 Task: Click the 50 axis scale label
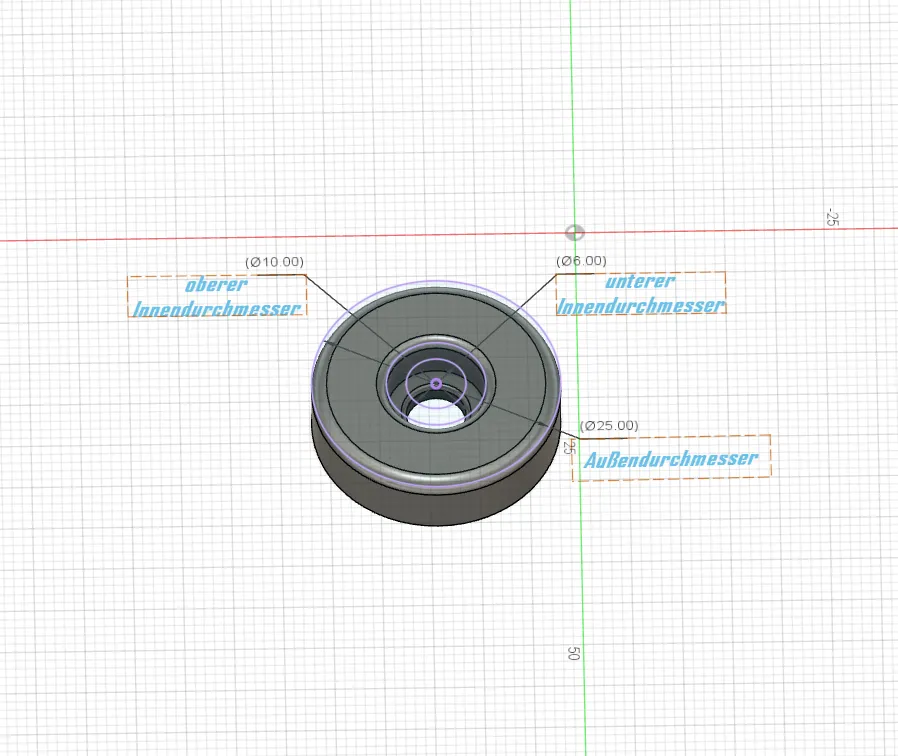(573, 653)
